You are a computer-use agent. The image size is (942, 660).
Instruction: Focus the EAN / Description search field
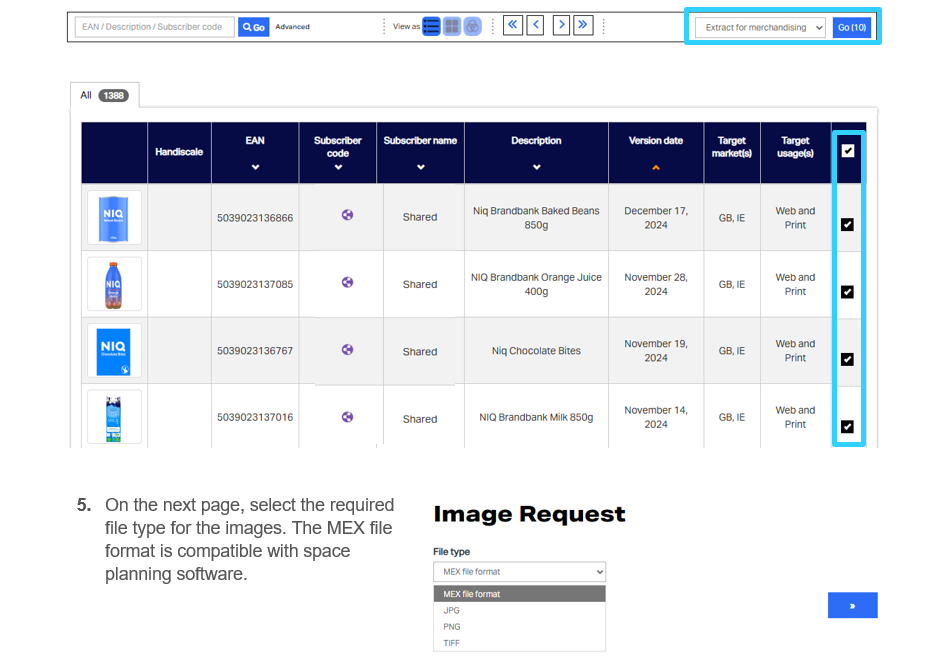(x=154, y=27)
